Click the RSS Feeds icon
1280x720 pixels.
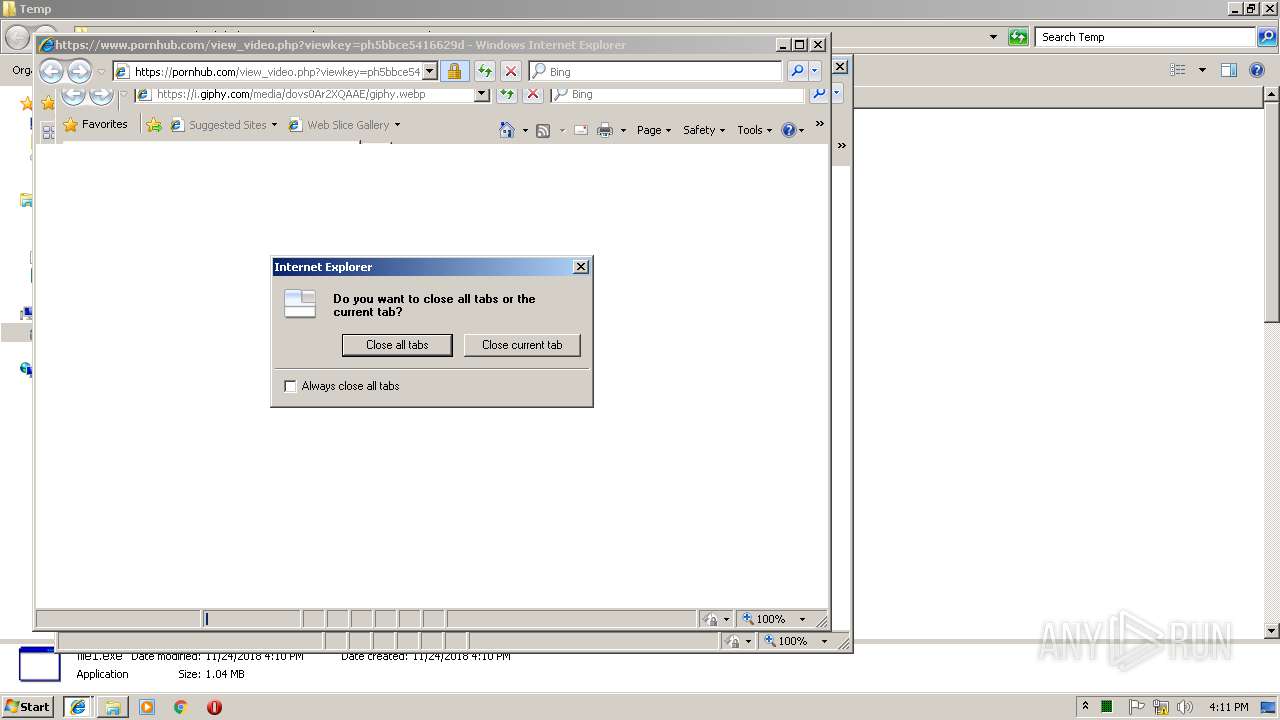click(543, 130)
